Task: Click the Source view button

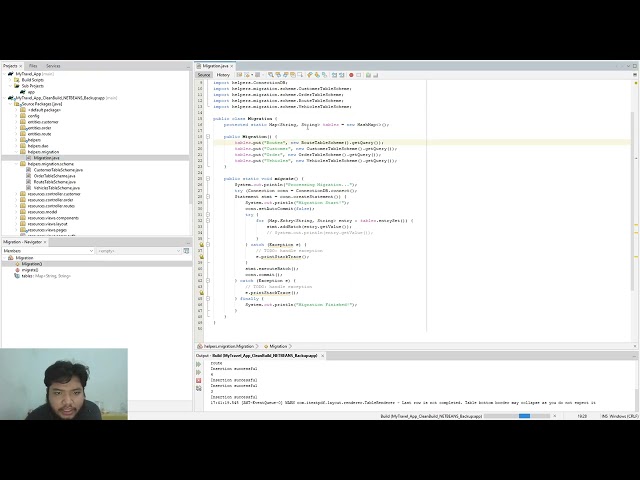Action: click(x=204, y=75)
